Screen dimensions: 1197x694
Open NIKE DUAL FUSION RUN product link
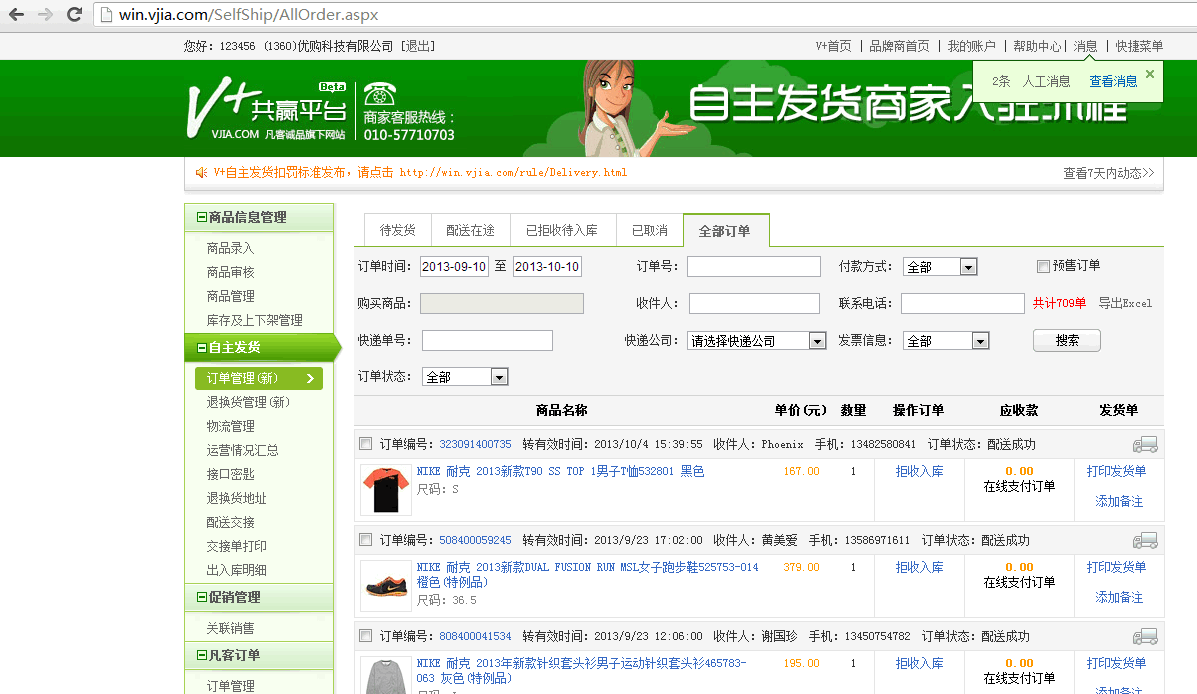tap(588, 574)
